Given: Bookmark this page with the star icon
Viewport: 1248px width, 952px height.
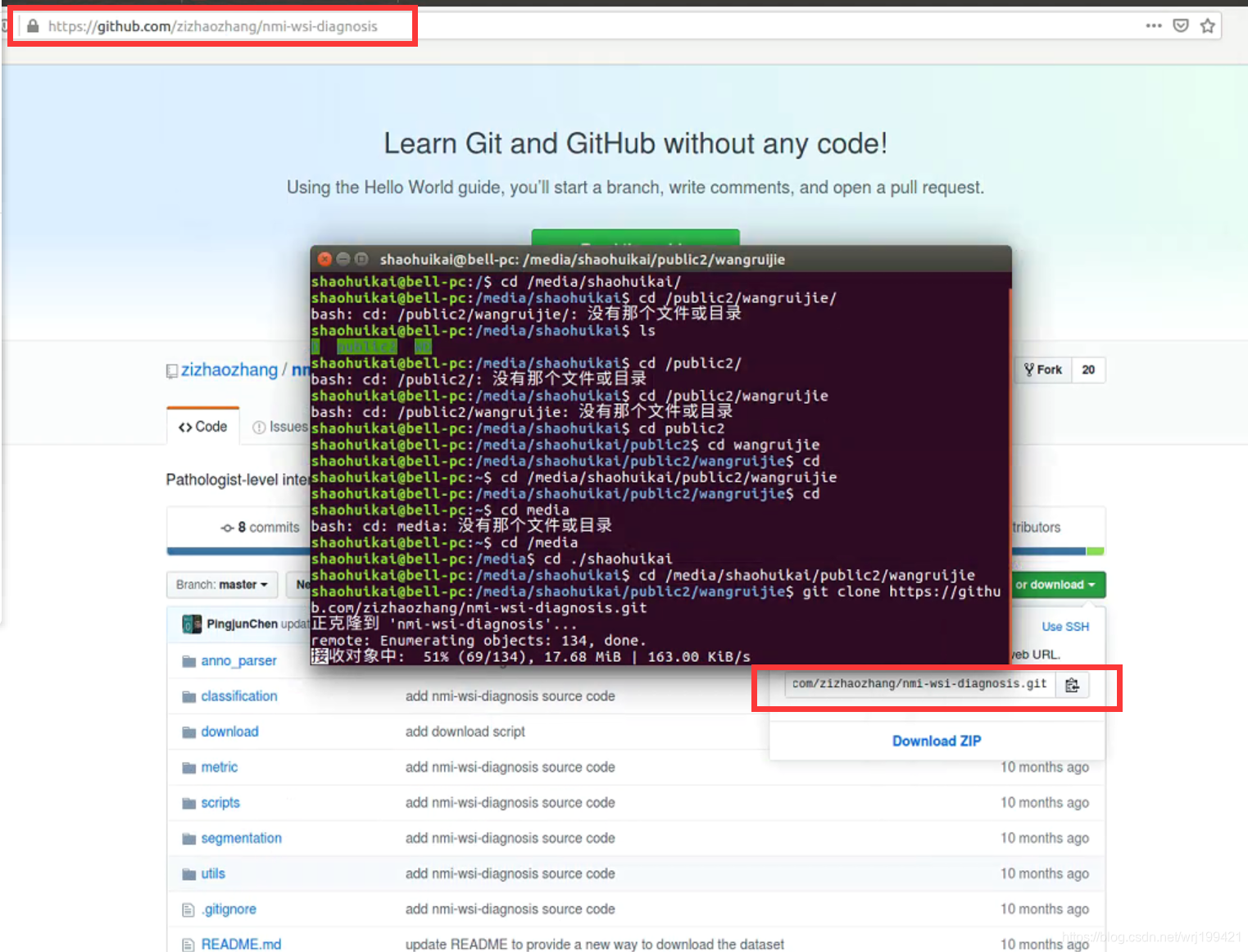Looking at the screenshot, I should pyautogui.click(x=1207, y=25).
